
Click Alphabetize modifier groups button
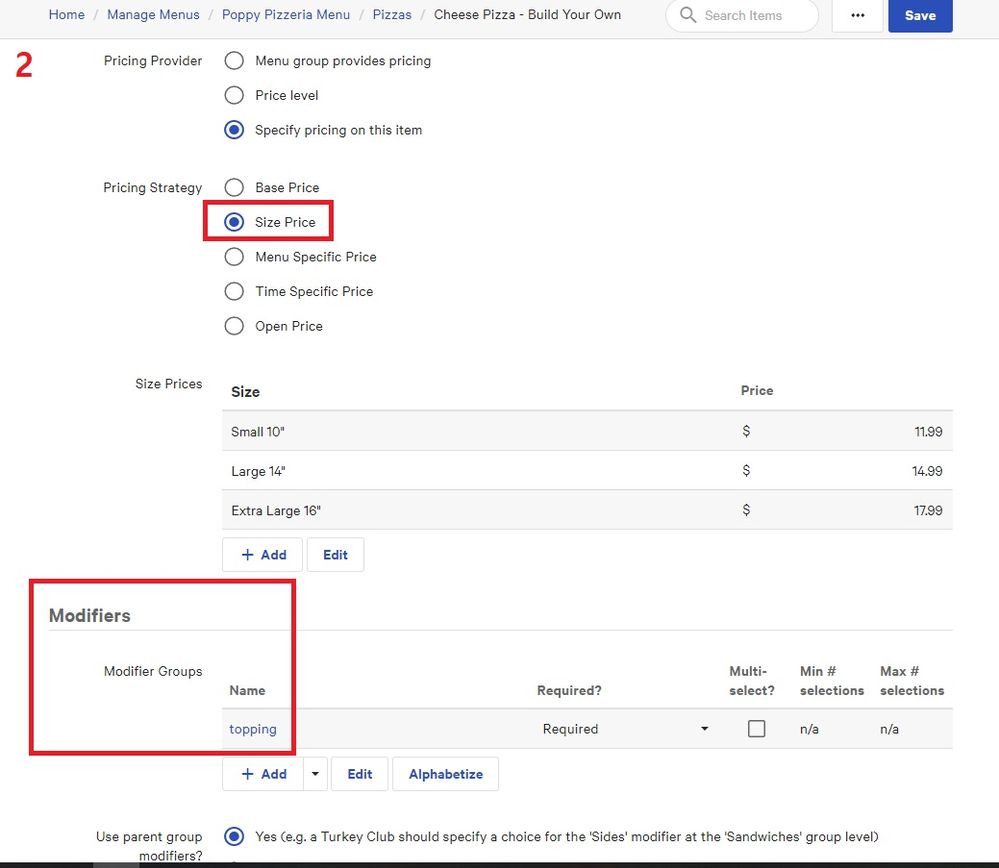click(x=445, y=774)
